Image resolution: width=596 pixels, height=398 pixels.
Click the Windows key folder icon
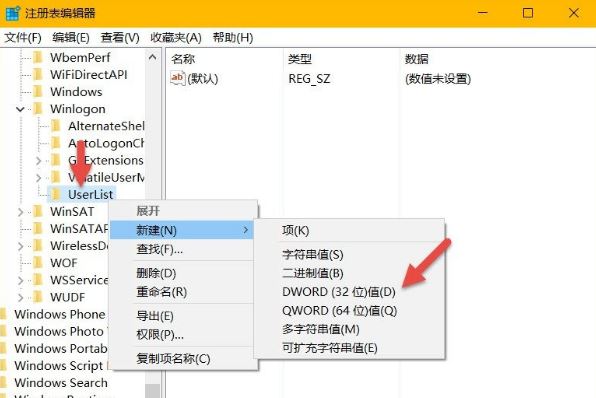(38, 92)
